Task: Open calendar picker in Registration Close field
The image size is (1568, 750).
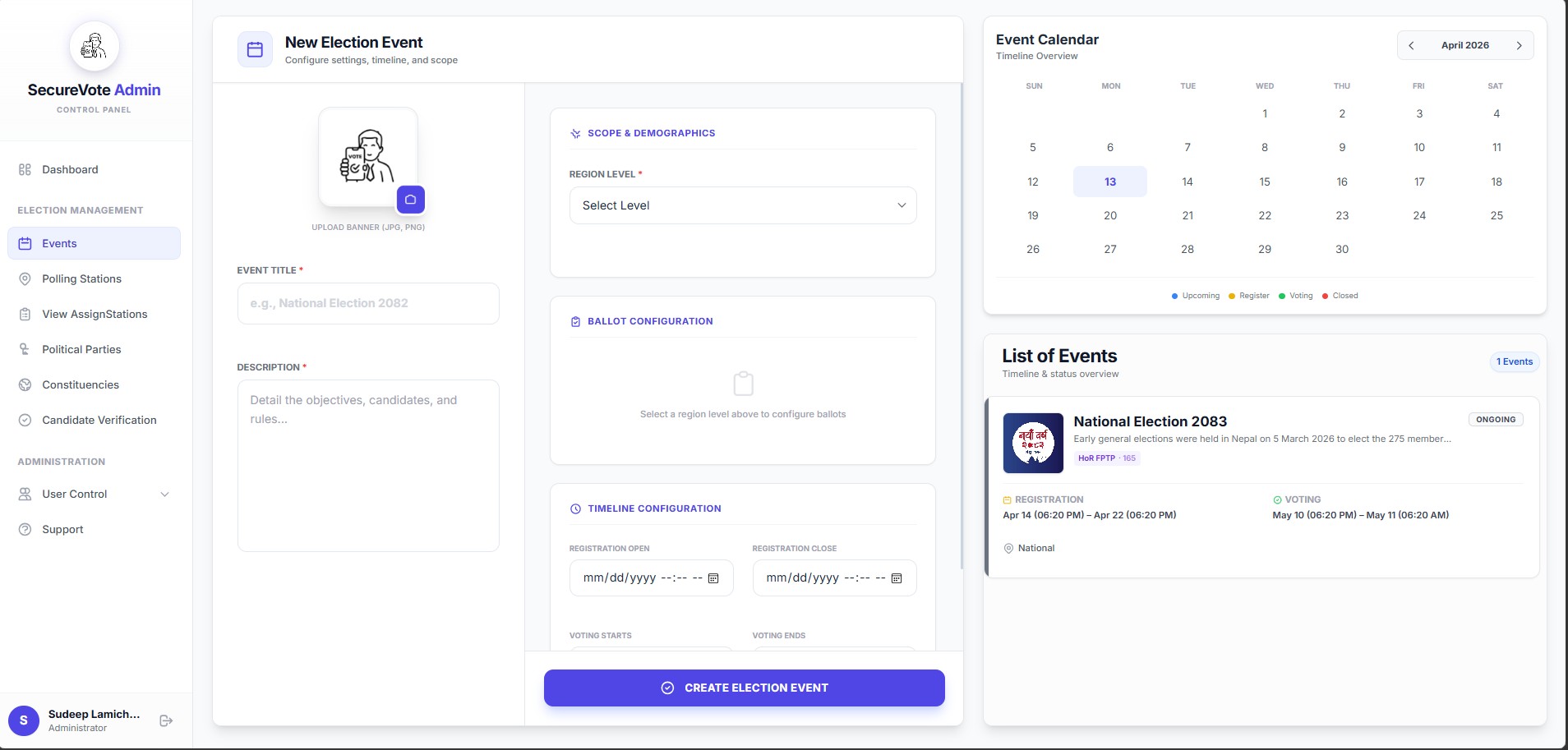Action: pyautogui.click(x=897, y=578)
